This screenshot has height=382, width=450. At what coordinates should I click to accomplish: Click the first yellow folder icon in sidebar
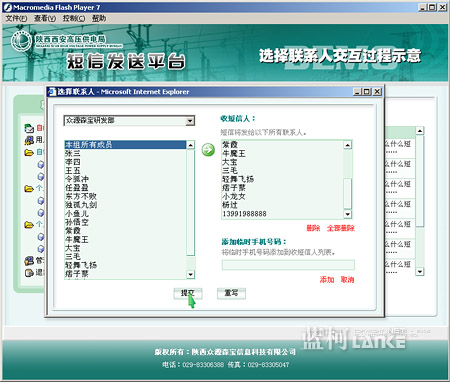pyautogui.click(x=29, y=152)
